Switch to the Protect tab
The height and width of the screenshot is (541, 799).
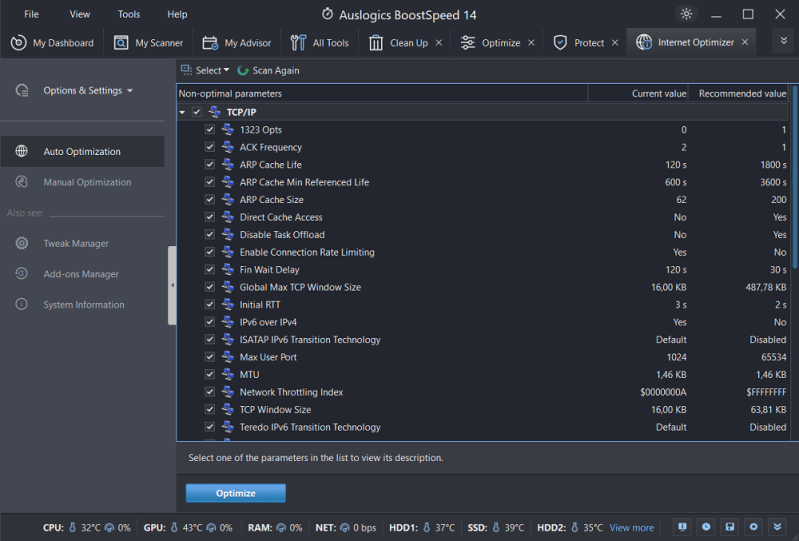point(579,43)
